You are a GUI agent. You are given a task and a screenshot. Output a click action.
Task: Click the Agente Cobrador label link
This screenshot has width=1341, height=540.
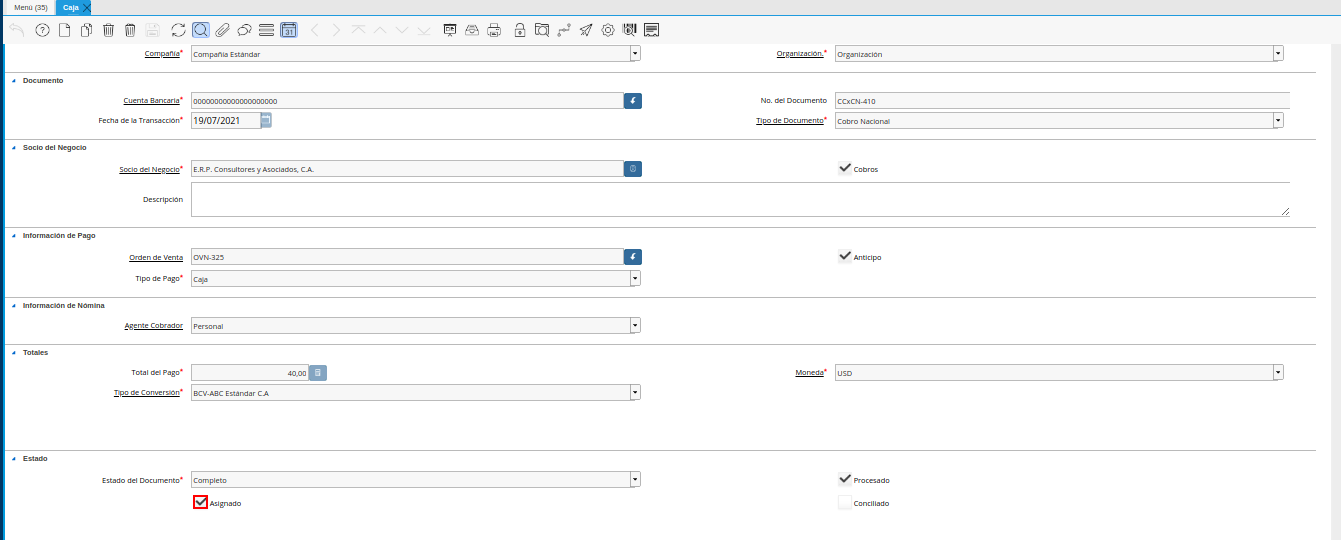coord(154,326)
